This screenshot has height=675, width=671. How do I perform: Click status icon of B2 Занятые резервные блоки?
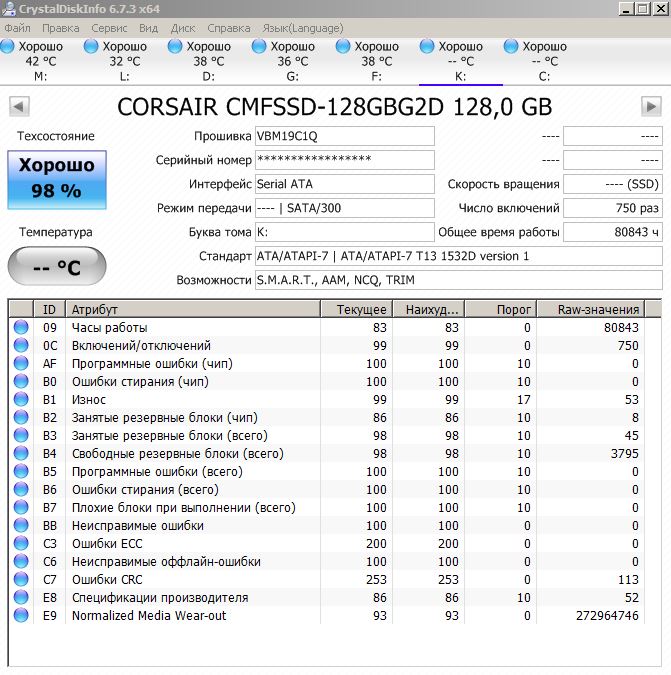21,417
